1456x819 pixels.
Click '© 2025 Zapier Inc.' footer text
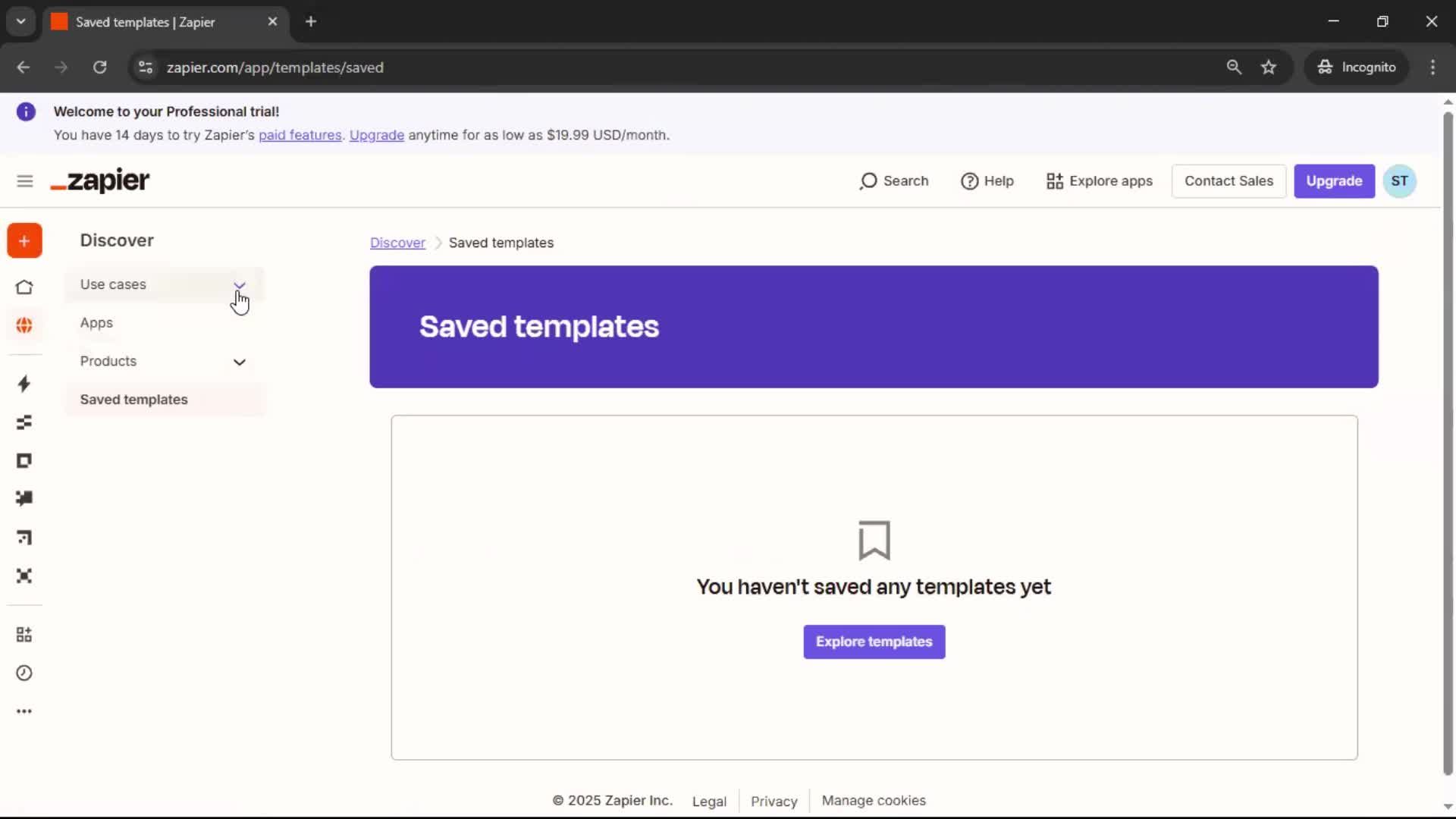(612, 801)
